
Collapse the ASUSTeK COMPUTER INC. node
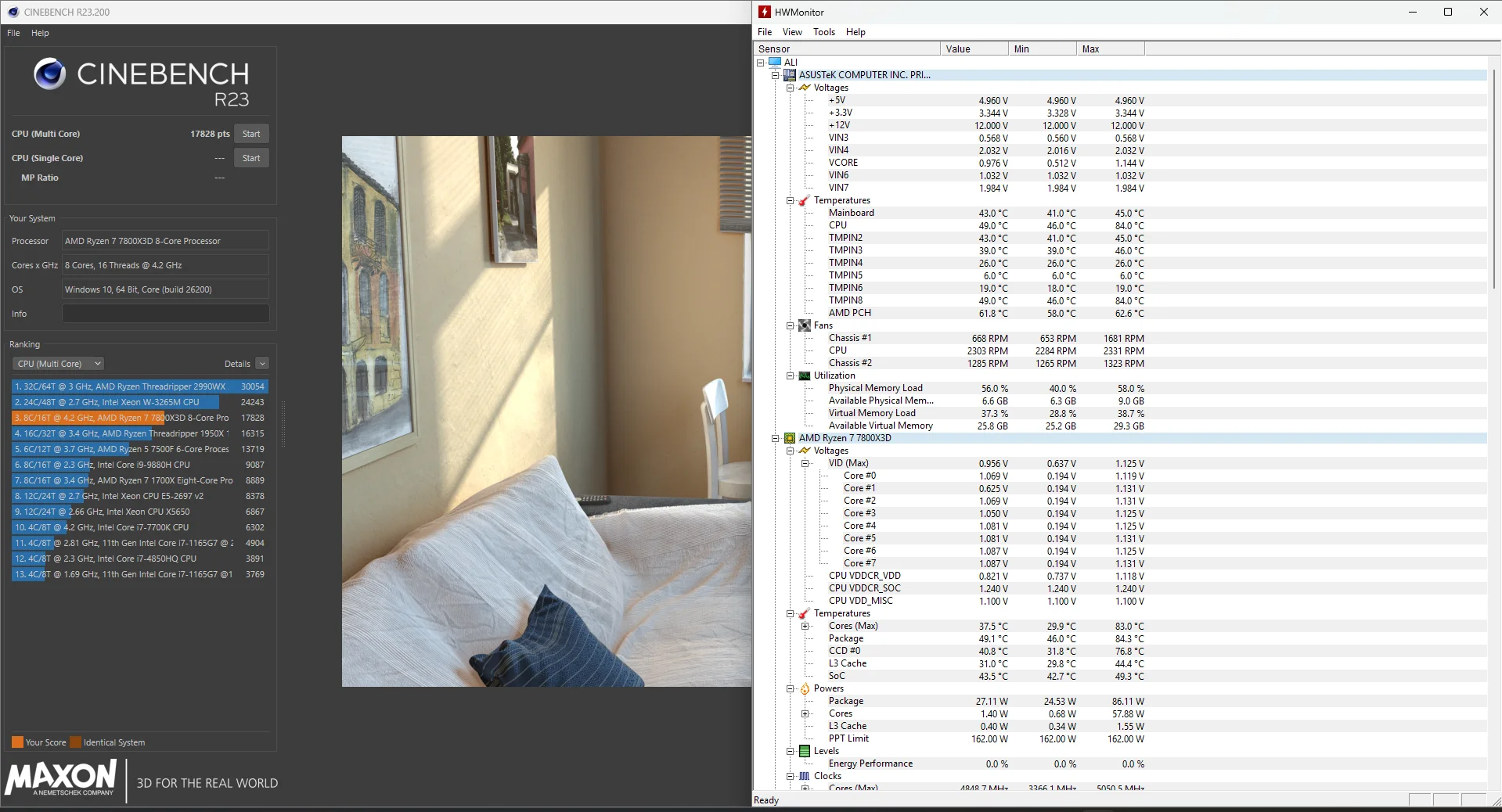(775, 75)
